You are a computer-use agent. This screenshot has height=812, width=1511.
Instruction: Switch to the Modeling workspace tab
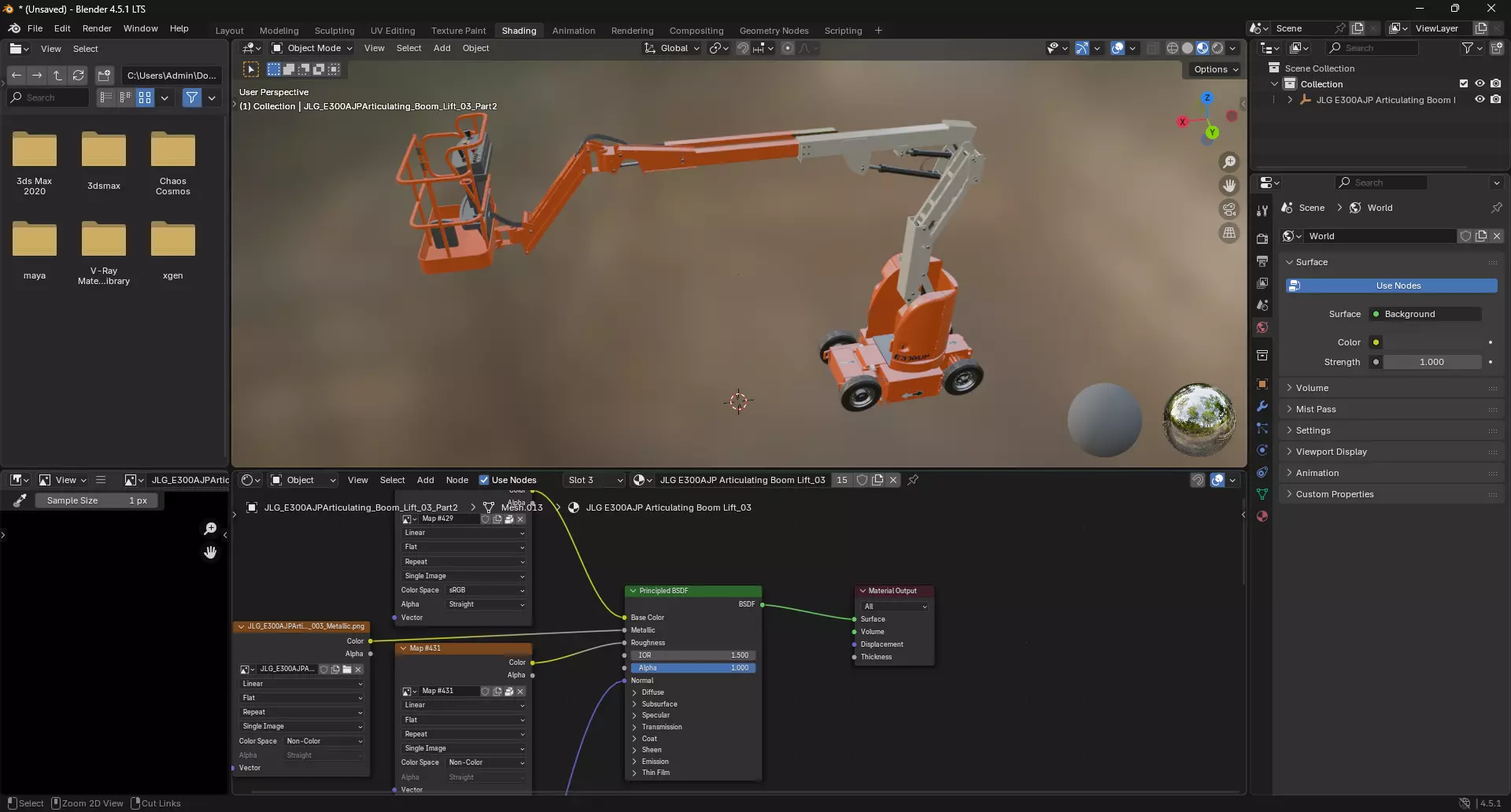pyautogui.click(x=279, y=31)
